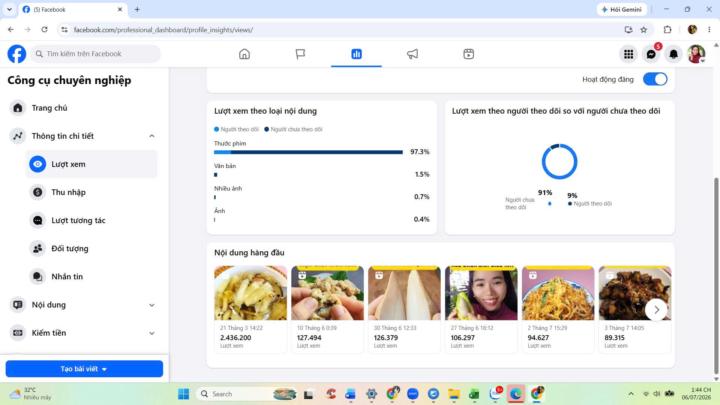This screenshot has width=720, height=405.
Task: Expand the Kiếm tiền section
Action: pyautogui.click(x=152, y=333)
